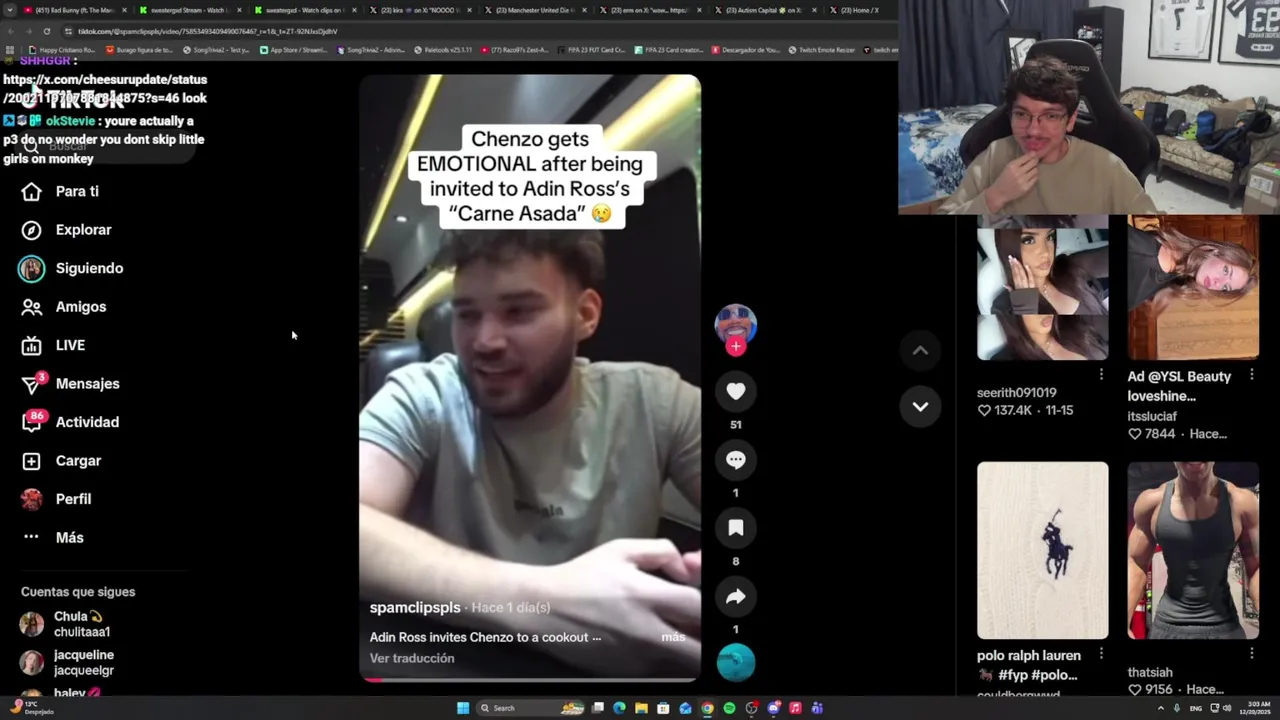
Task: Open the Cargar upload page
Action: point(62,461)
